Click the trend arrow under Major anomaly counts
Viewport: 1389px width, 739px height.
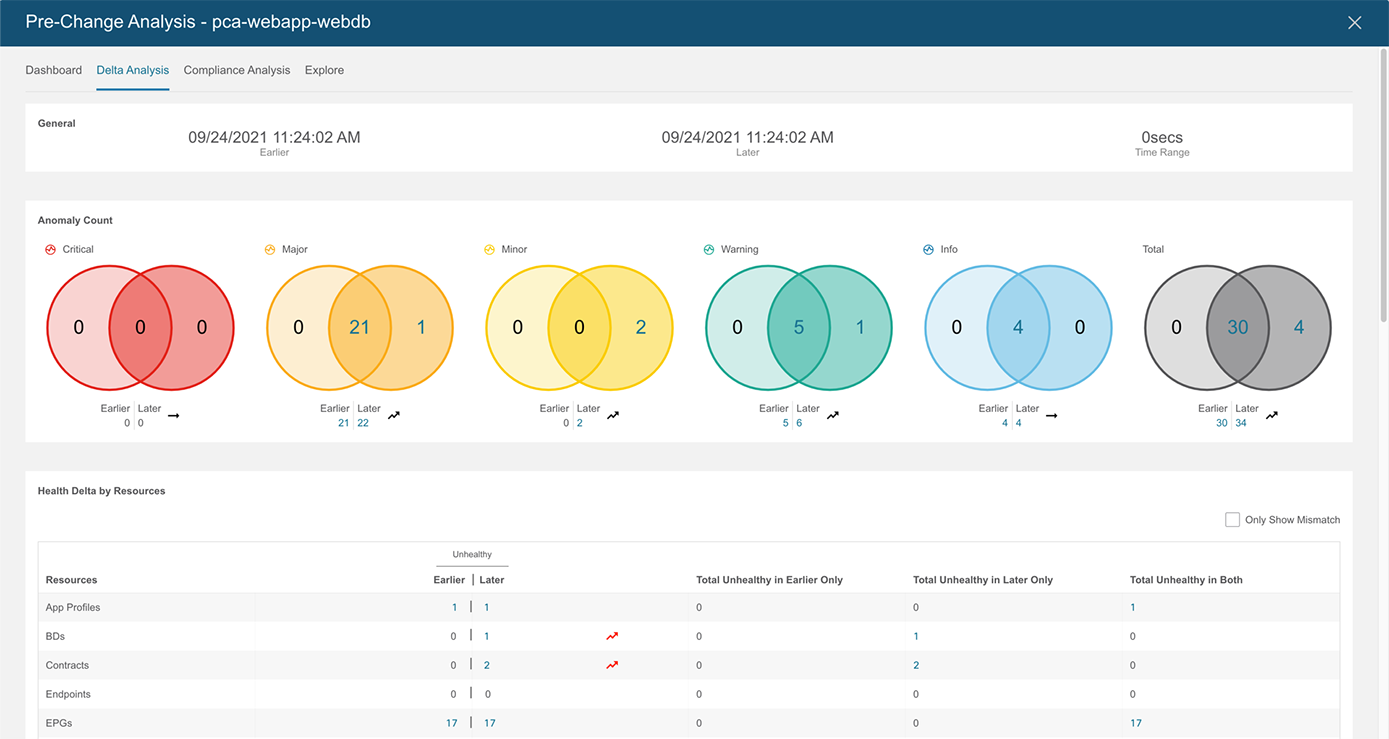pos(394,413)
